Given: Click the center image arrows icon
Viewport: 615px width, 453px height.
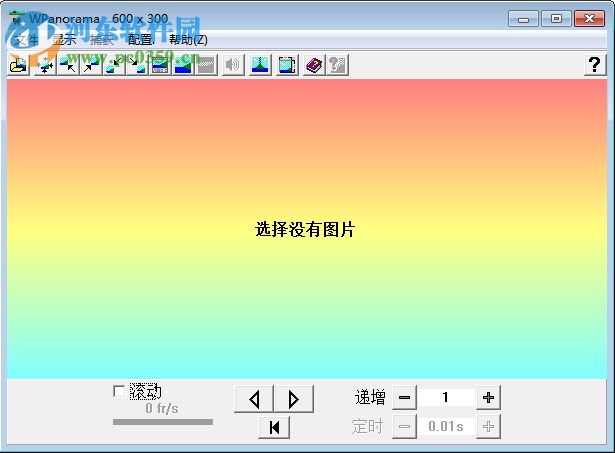Looking at the screenshot, I should pyautogui.click(x=45, y=65).
